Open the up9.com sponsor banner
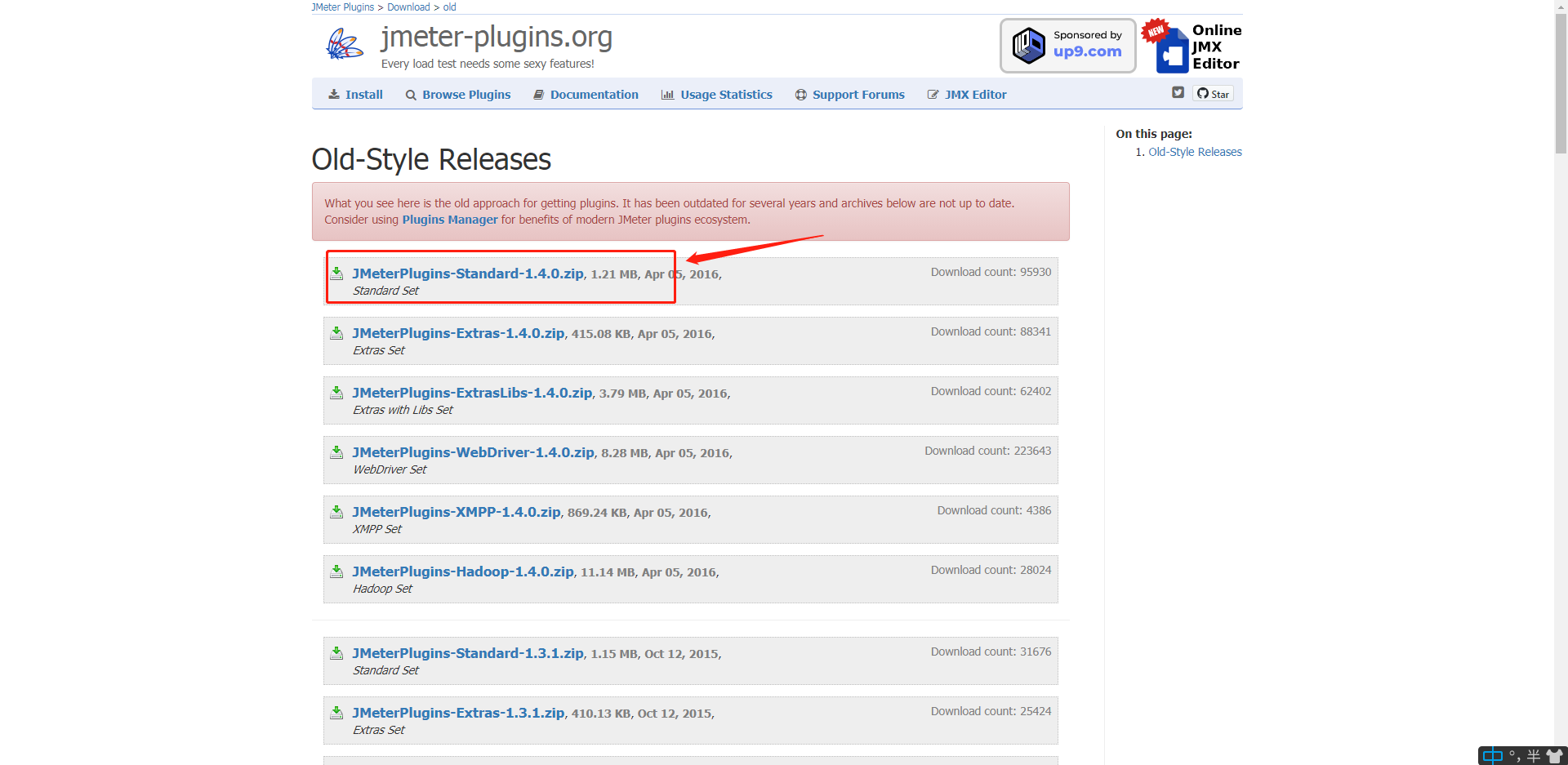1568x765 pixels. [x=1067, y=46]
